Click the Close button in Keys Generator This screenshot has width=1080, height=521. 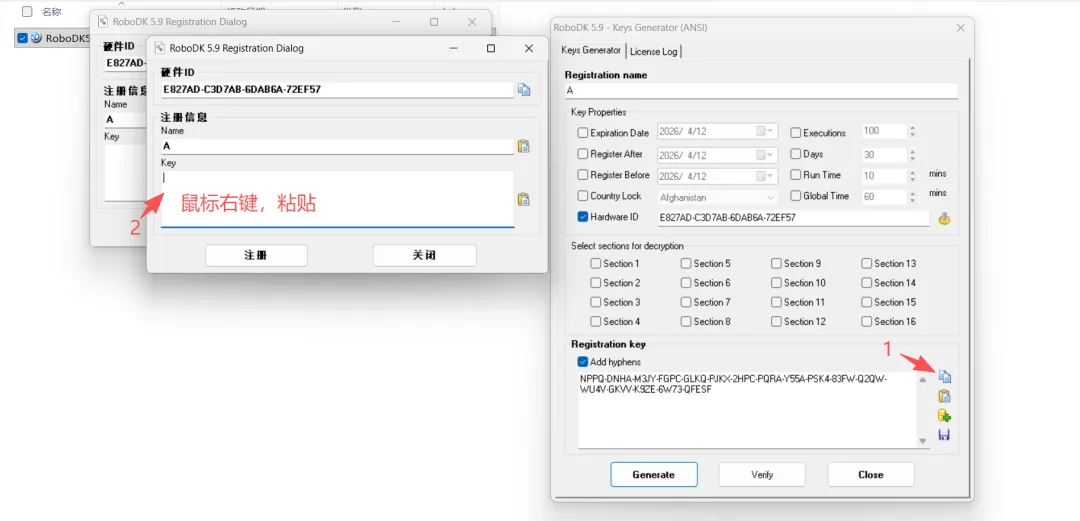point(871,474)
